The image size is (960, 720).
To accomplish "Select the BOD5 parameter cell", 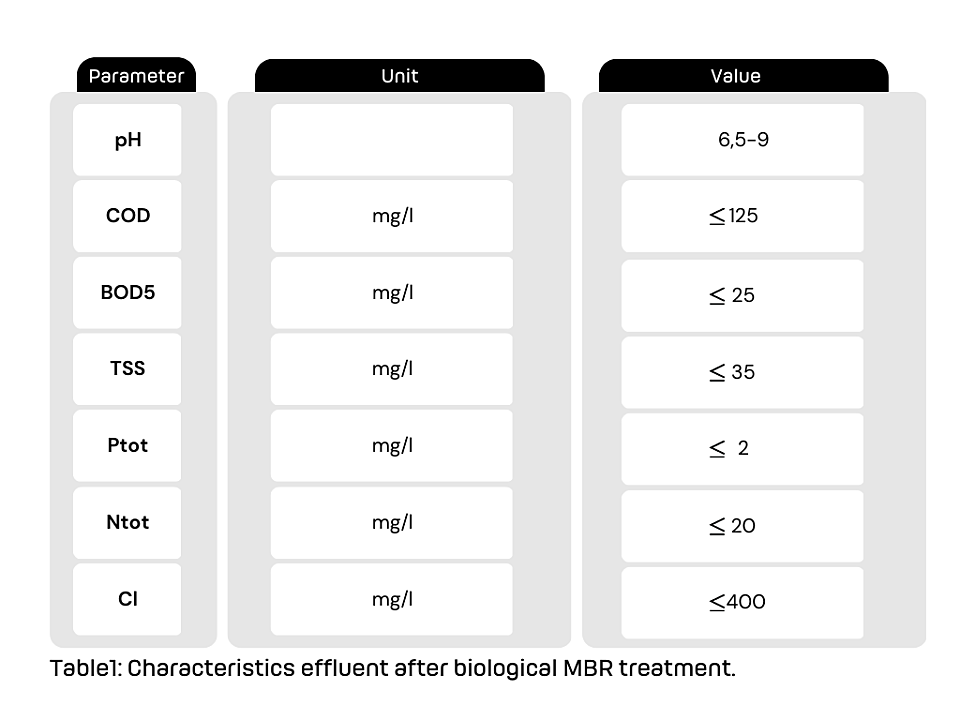I will (x=127, y=293).
